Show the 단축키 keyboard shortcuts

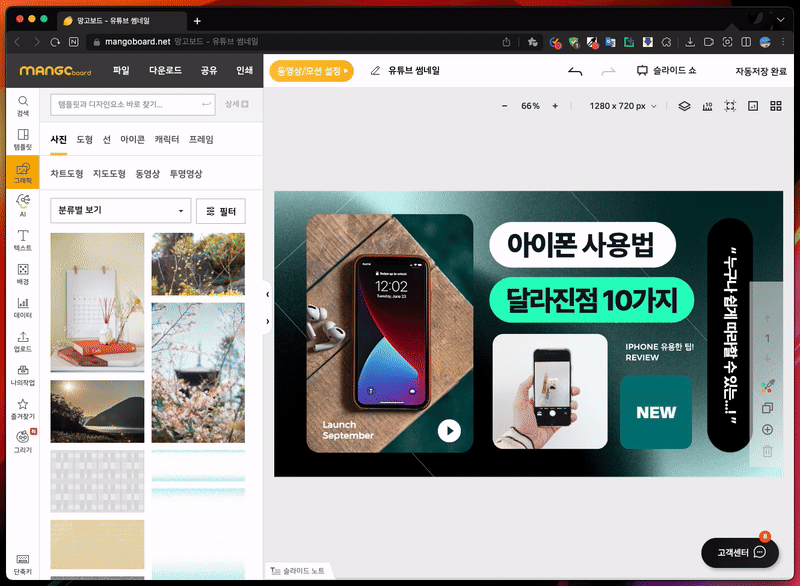click(23, 565)
